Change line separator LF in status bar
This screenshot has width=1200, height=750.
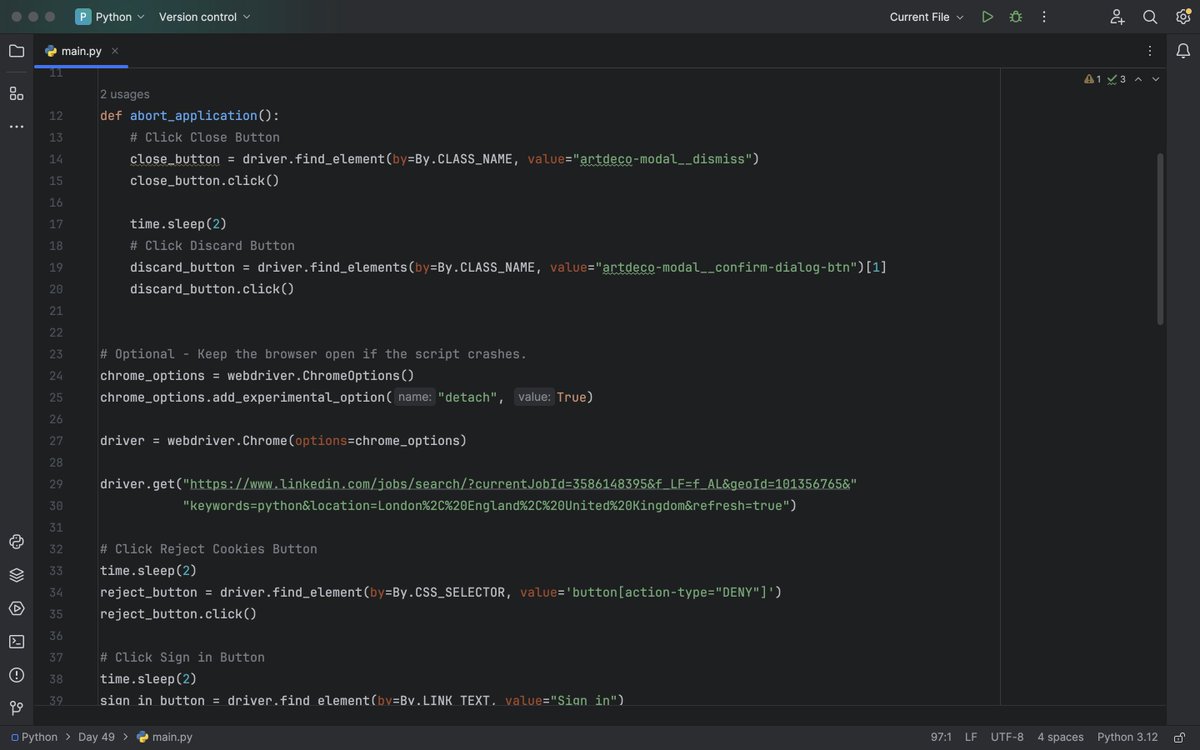[x=971, y=737]
